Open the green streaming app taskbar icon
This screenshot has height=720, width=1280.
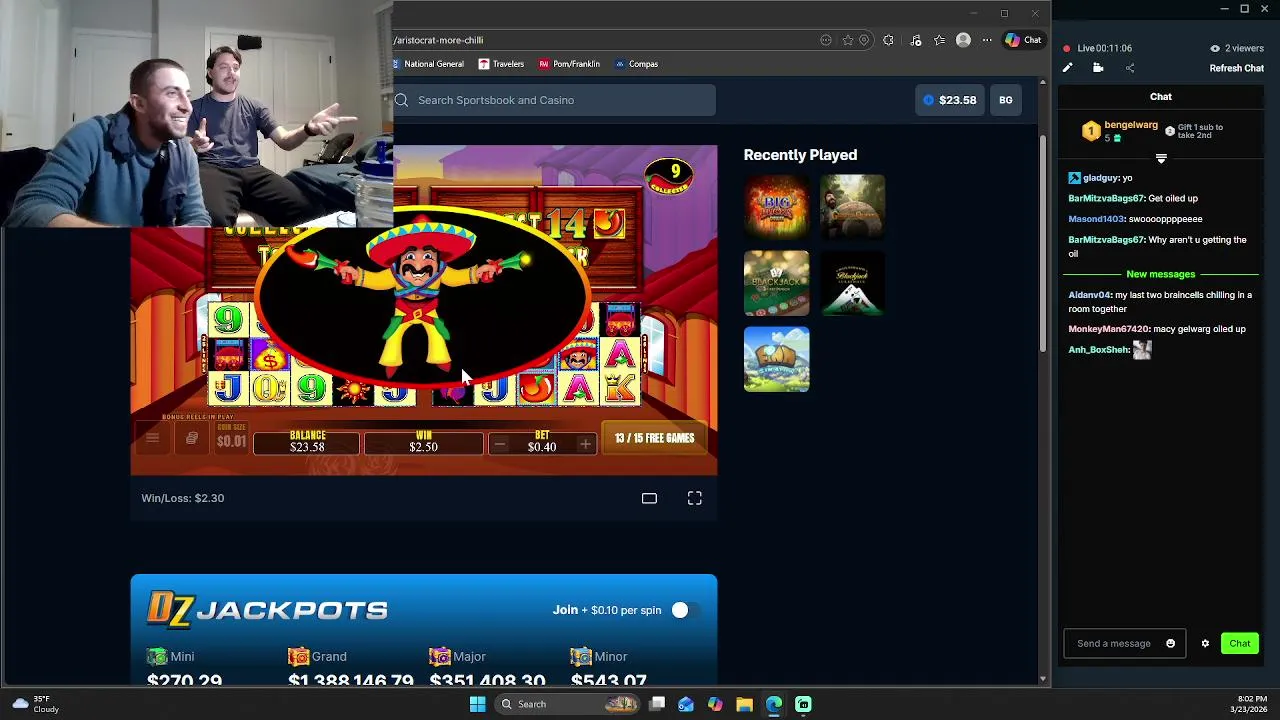coord(803,704)
